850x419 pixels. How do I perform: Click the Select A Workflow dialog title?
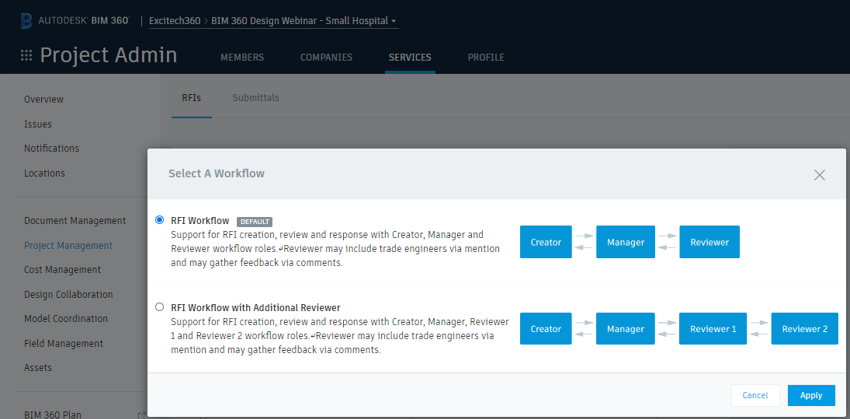pos(216,173)
